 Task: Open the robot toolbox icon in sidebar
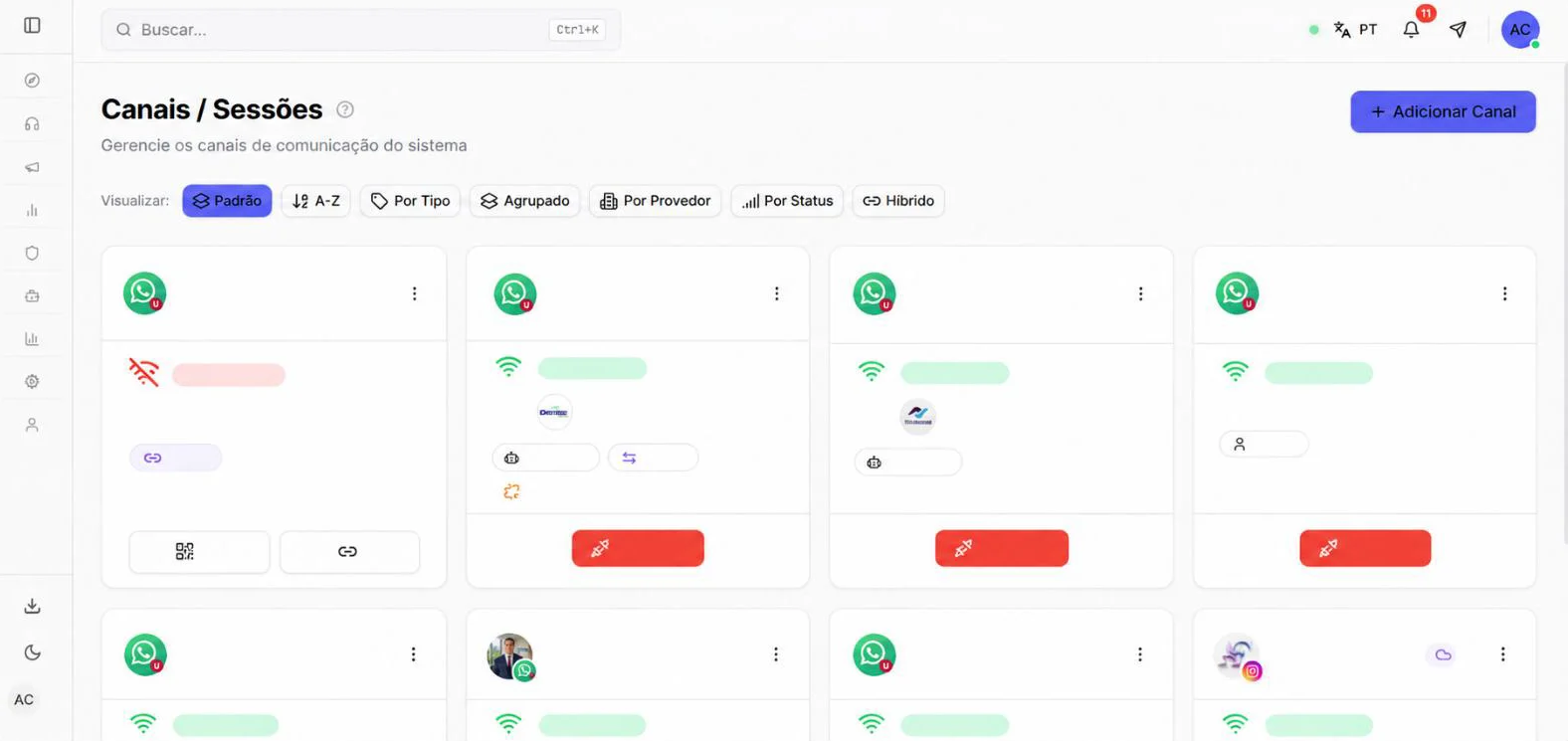tap(32, 296)
